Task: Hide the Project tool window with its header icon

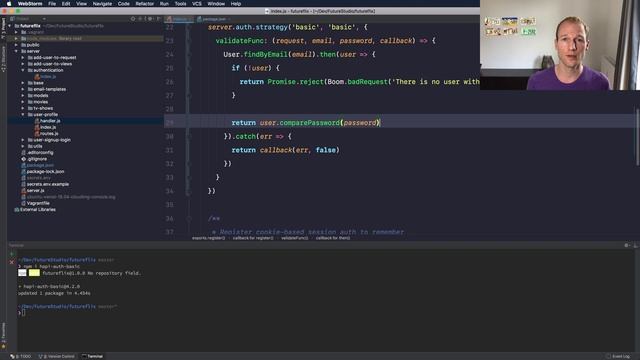Action: [x=159, y=19]
